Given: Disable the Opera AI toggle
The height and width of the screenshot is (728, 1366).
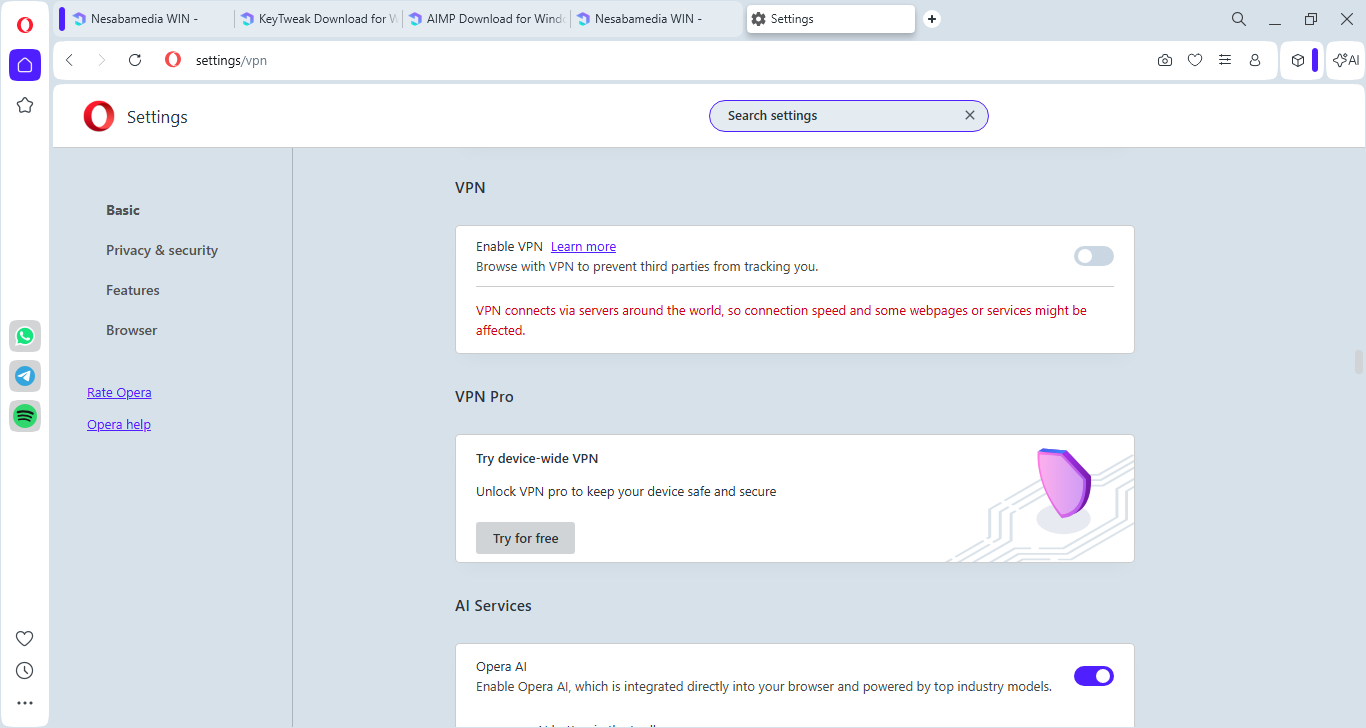Looking at the screenshot, I should pos(1093,676).
